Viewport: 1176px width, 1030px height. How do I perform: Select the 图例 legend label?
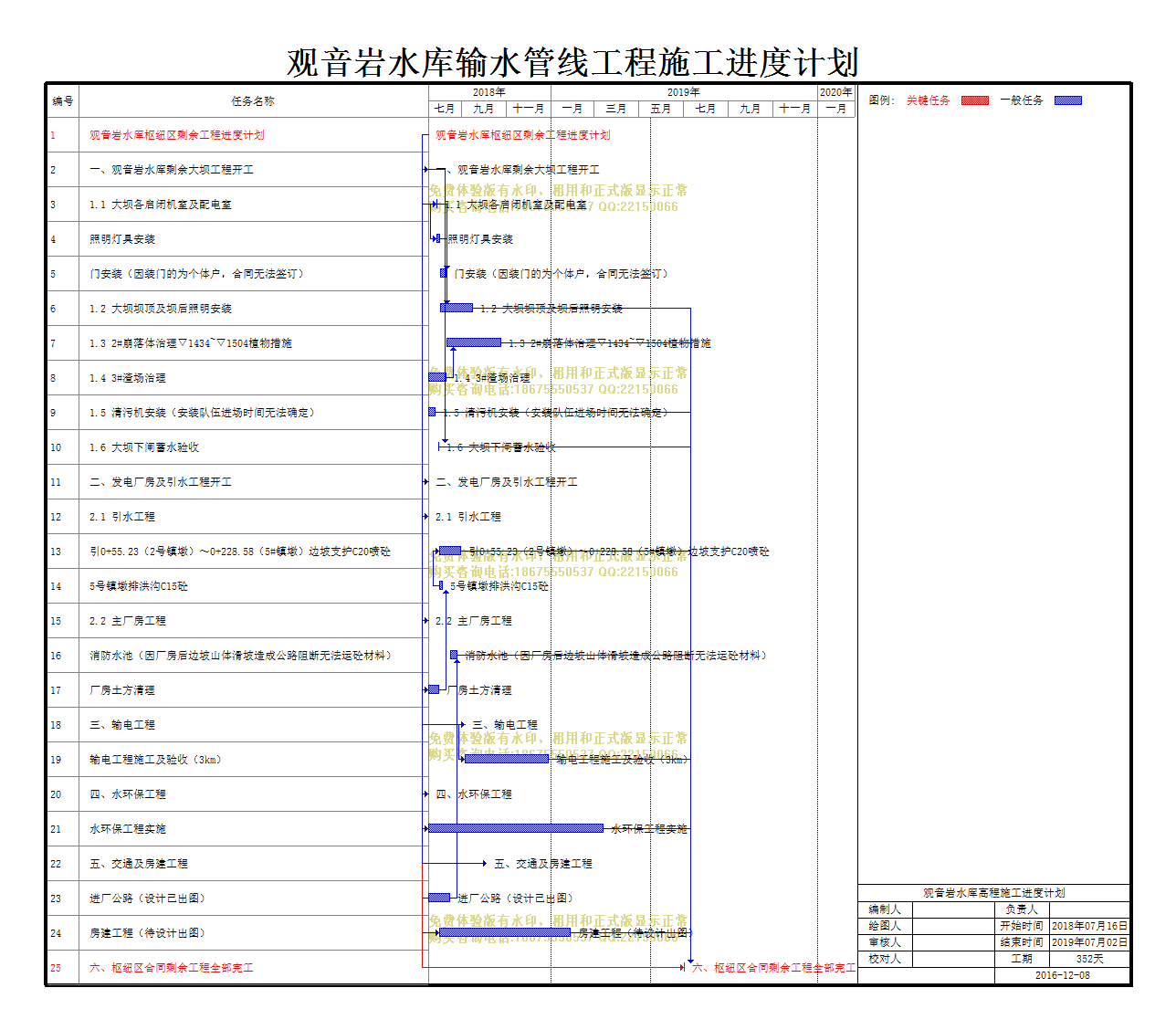tap(881, 100)
